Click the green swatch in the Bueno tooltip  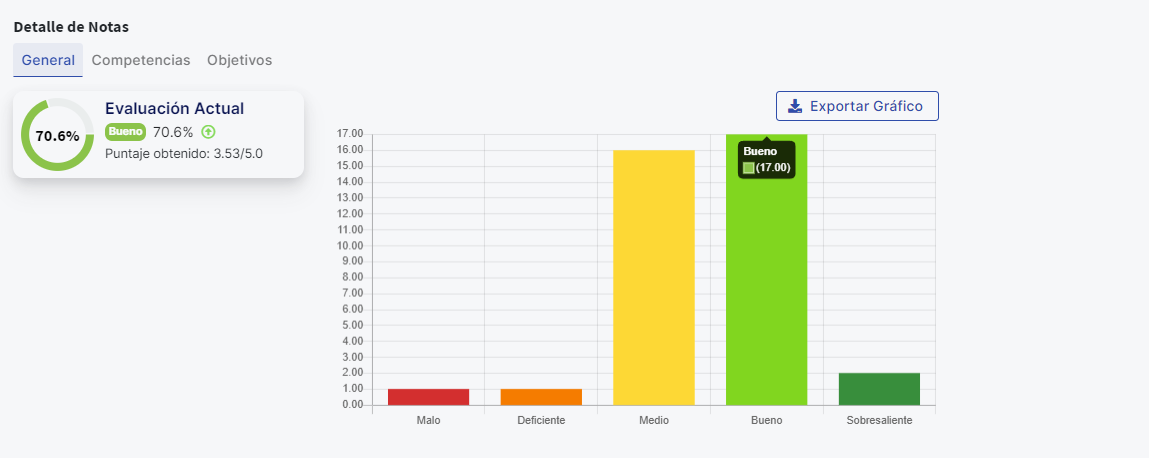click(x=749, y=167)
